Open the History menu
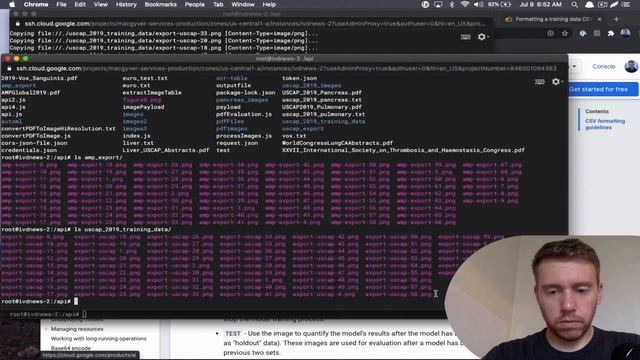This screenshot has height=360, width=640. point(126,4)
